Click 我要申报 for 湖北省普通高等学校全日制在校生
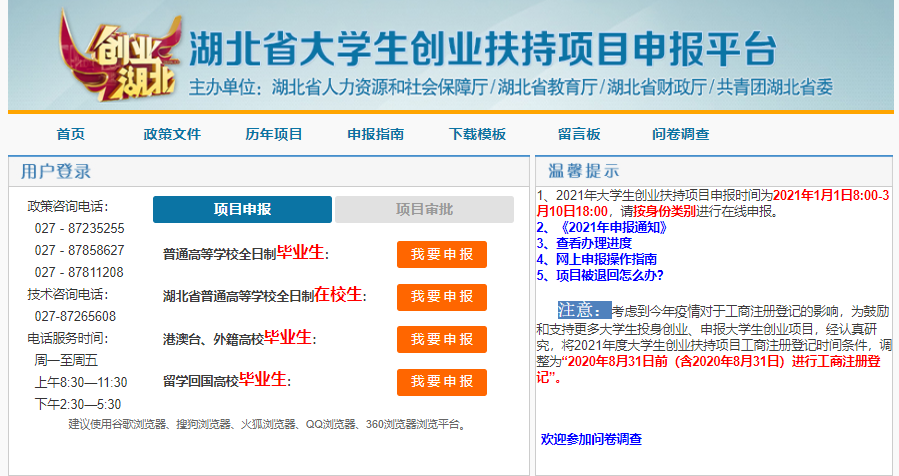This screenshot has width=899, height=476. click(x=442, y=297)
